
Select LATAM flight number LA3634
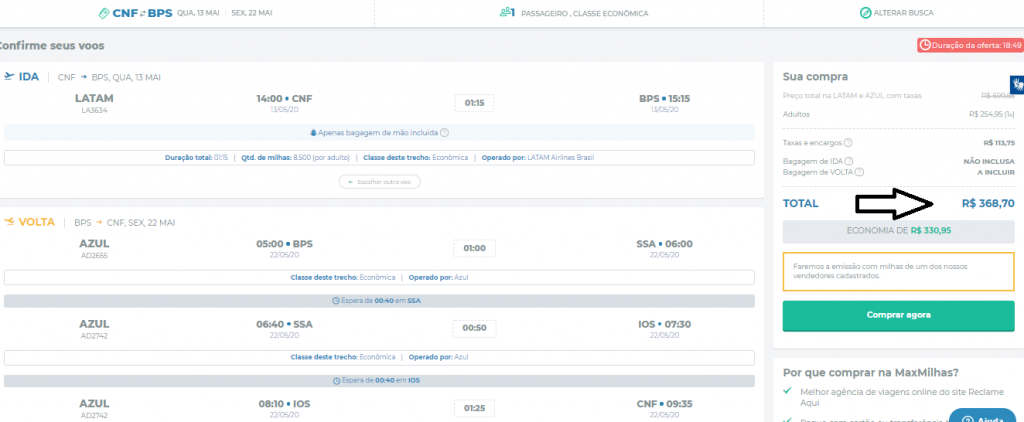(x=95, y=110)
